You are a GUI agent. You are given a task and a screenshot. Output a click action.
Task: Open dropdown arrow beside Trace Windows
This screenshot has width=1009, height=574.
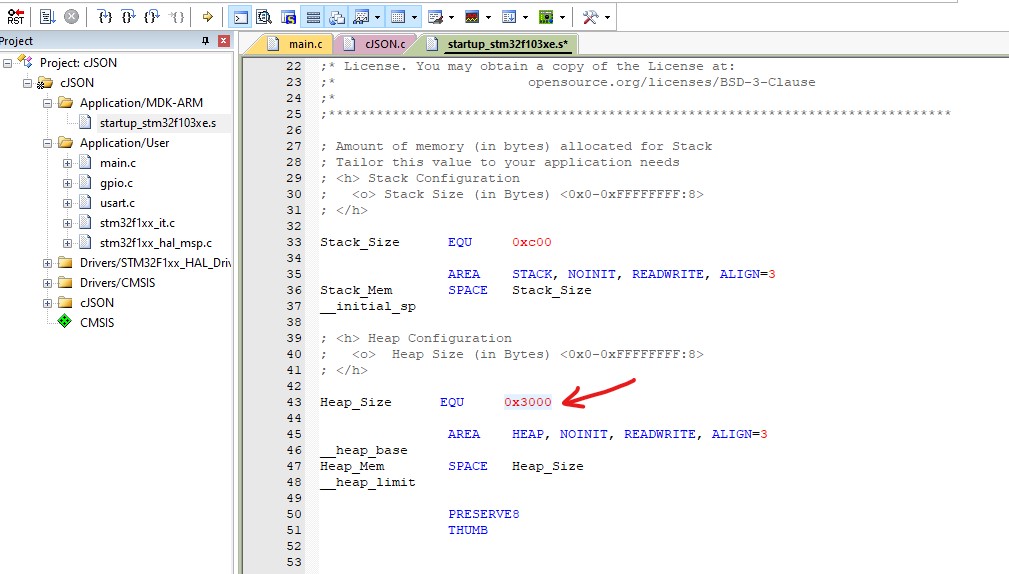coord(525,17)
